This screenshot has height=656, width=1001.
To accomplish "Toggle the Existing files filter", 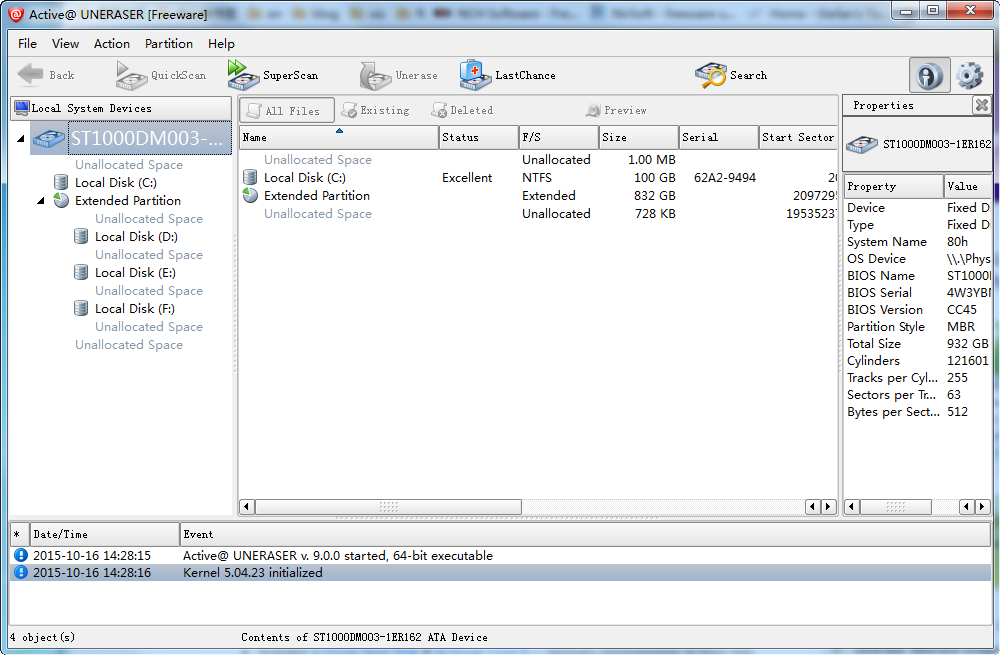I will (375, 111).
